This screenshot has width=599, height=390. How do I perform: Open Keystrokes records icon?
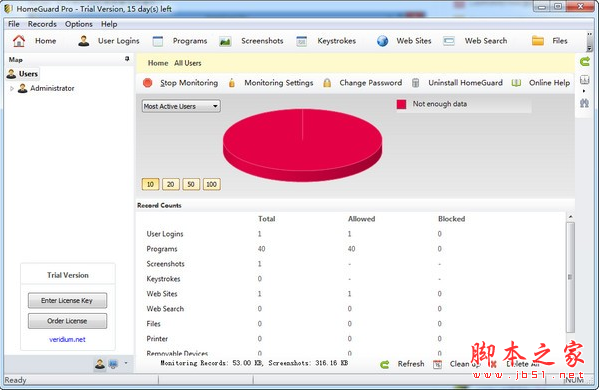coord(301,41)
